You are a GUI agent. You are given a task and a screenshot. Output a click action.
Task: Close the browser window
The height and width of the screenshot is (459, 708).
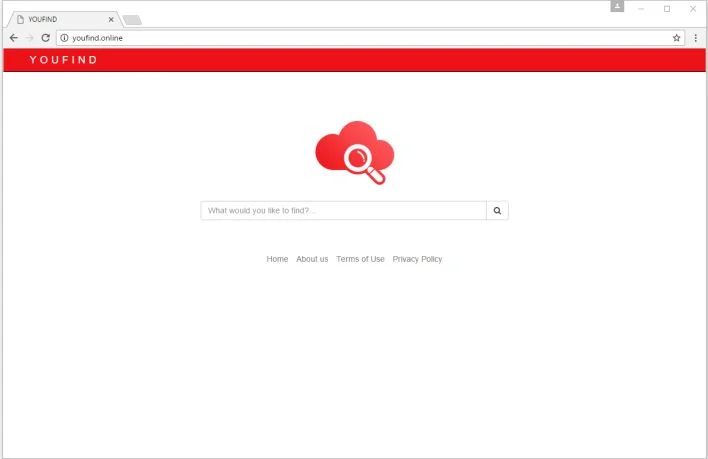click(x=693, y=9)
